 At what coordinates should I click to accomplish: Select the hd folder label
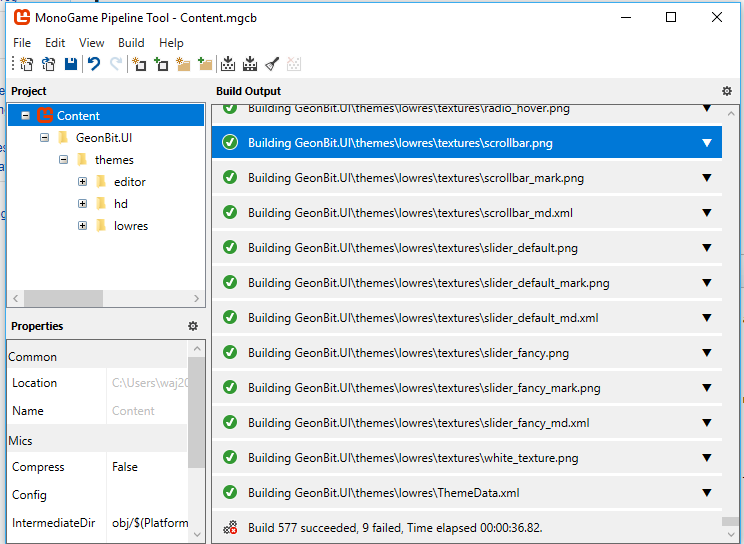(x=121, y=204)
